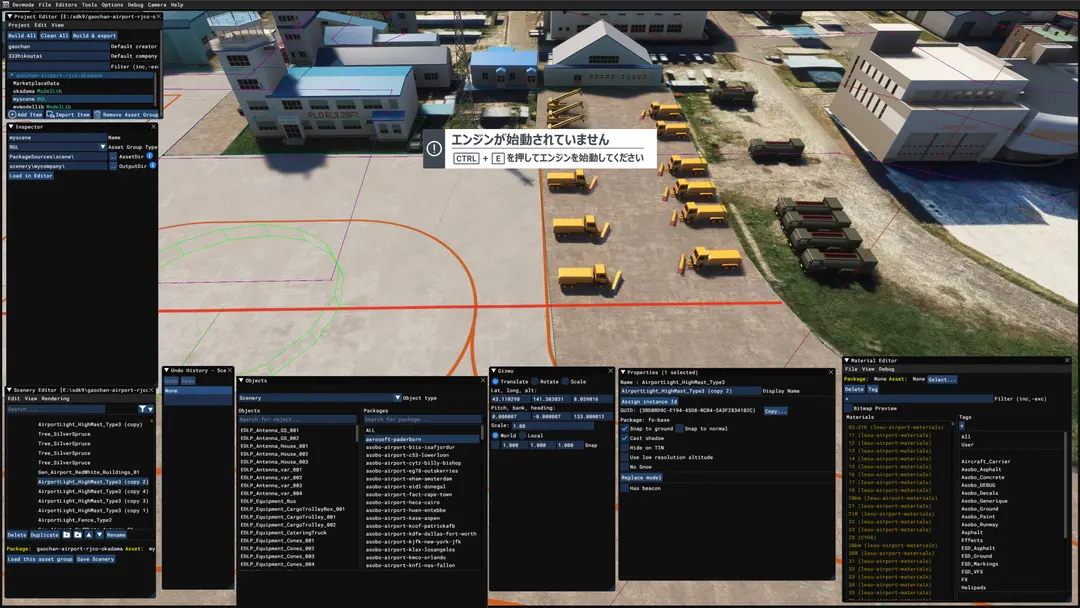Collapse the Material Editor panel triangle
The image size is (1080, 608).
pos(847,360)
